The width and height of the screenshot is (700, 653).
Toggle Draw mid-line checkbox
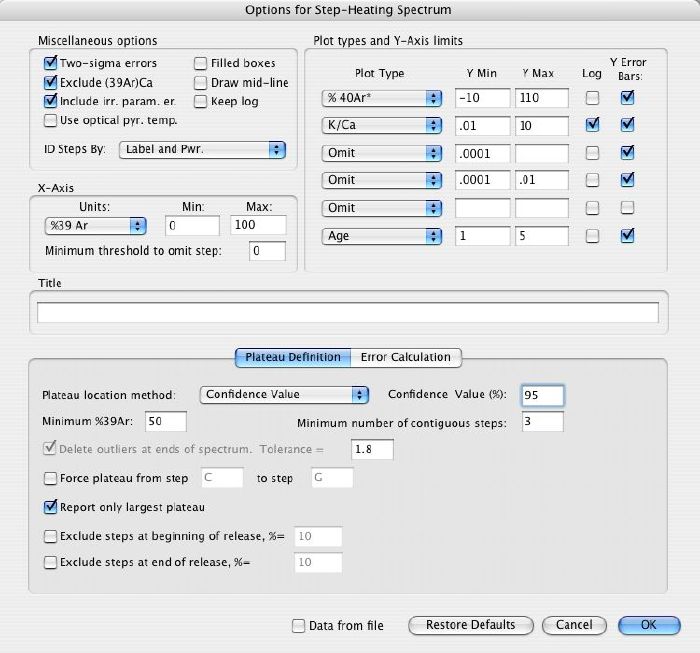pyautogui.click(x=200, y=83)
